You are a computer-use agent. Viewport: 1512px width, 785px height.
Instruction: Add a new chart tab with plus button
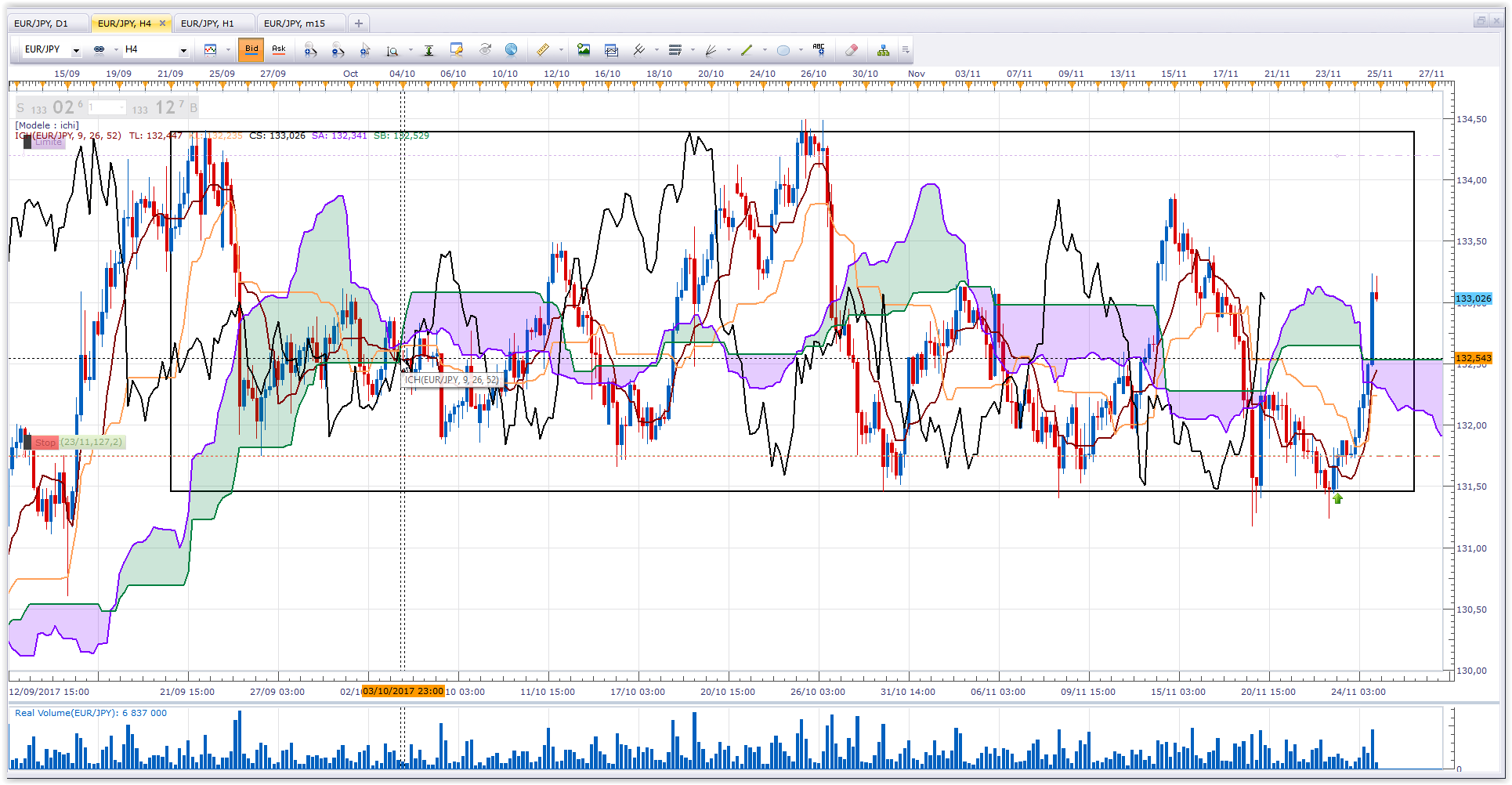[x=358, y=24]
